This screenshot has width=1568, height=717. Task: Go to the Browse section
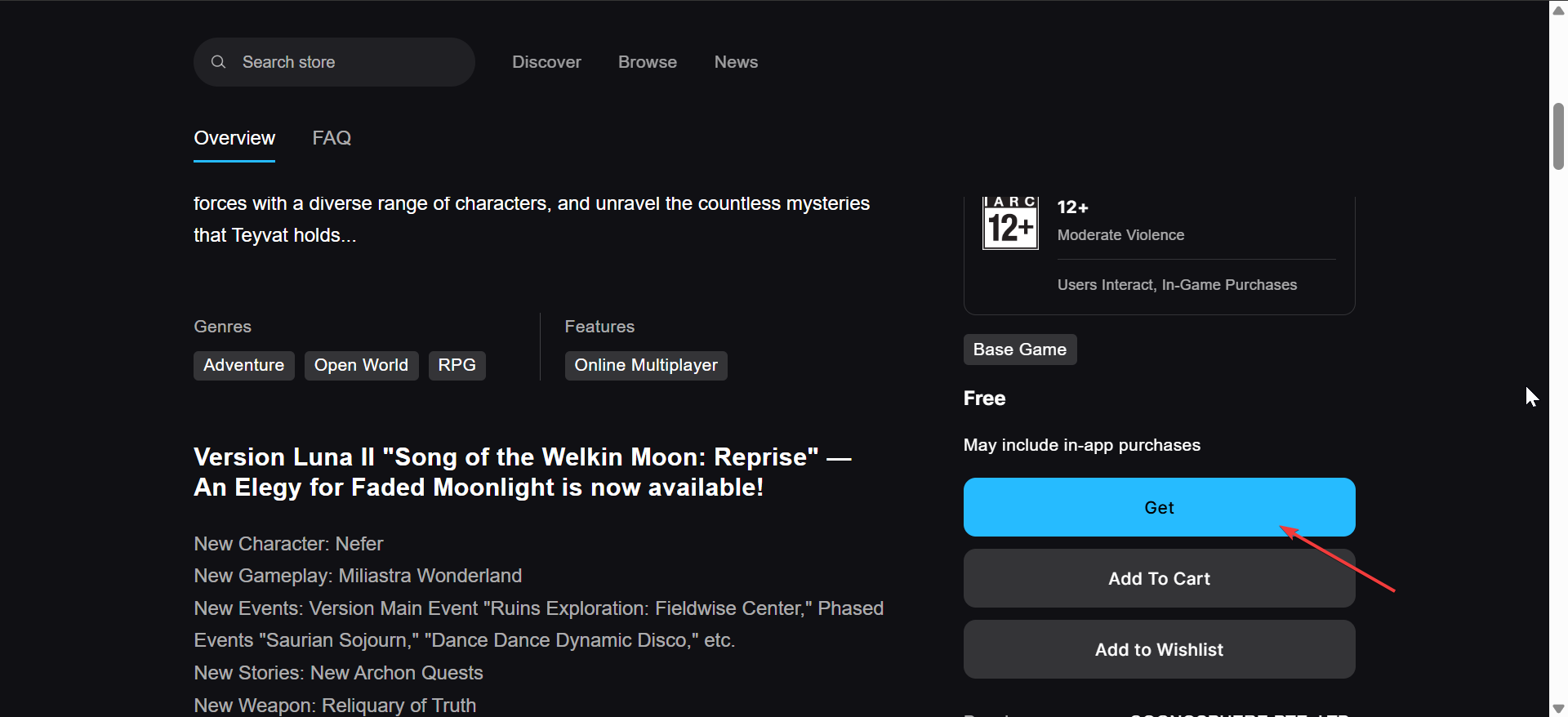pyautogui.click(x=648, y=62)
